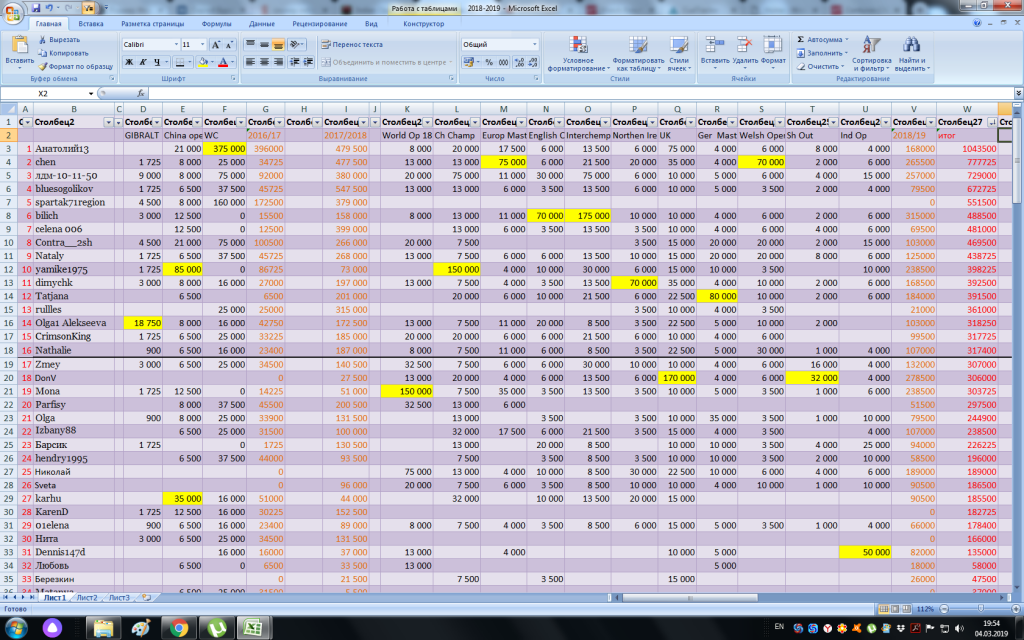Toggle Wrap Text (Перенос текста)

pyautogui.click(x=351, y=44)
